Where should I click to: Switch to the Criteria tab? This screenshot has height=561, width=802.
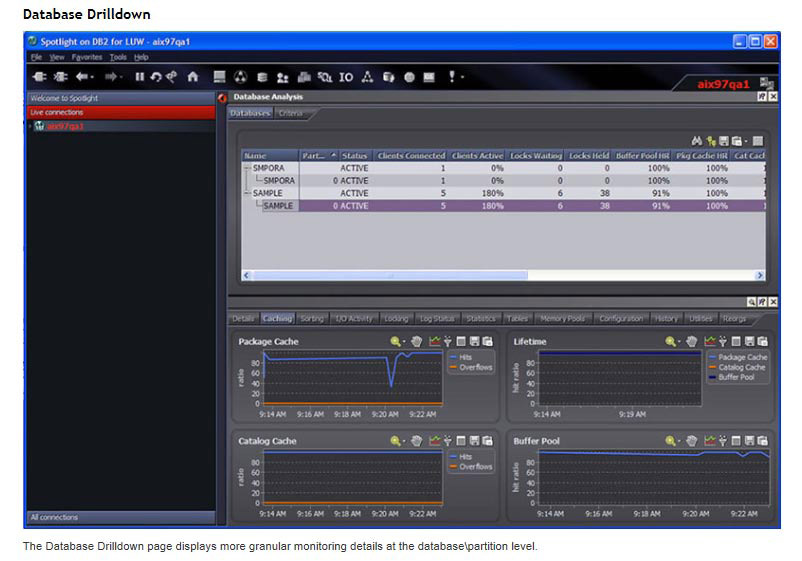tap(291, 113)
